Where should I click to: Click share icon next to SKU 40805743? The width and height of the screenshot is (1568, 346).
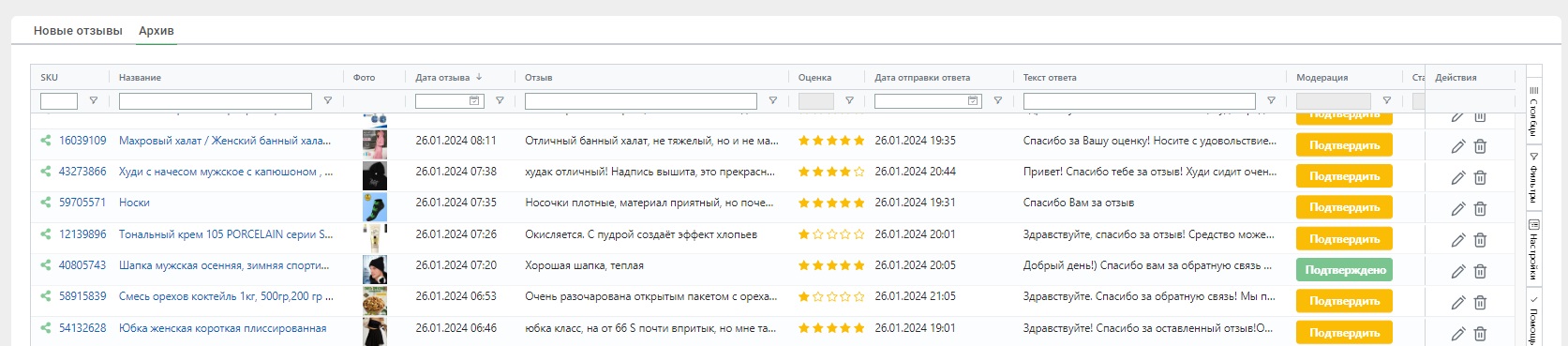point(45,265)
